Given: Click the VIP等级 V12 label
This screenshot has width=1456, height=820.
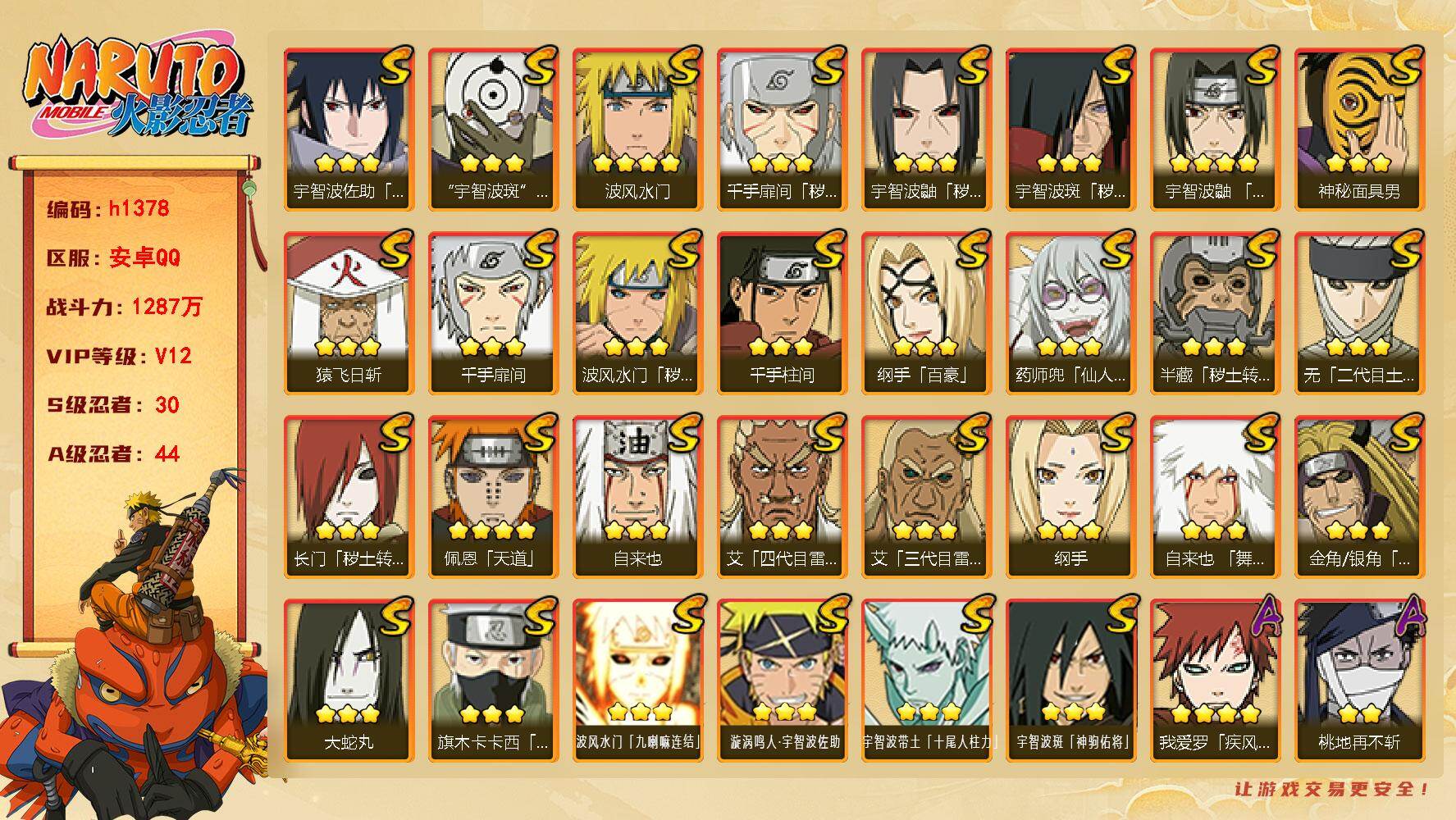Looking at the screenshot, I should coord(119,357).
